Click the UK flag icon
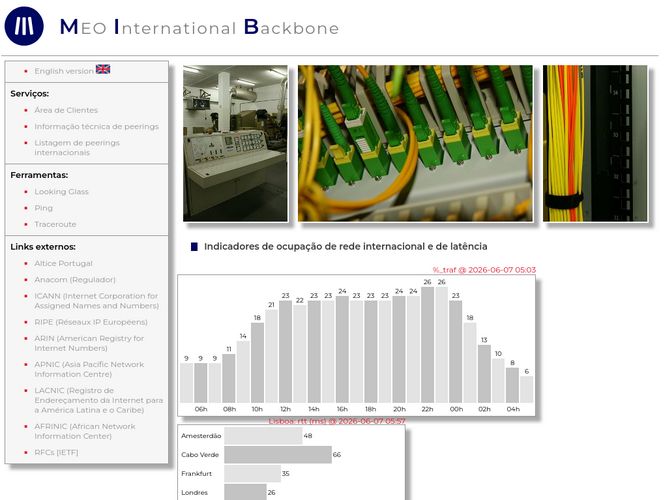668x500 pixels. pyautogui.click(x=103, y=69)
